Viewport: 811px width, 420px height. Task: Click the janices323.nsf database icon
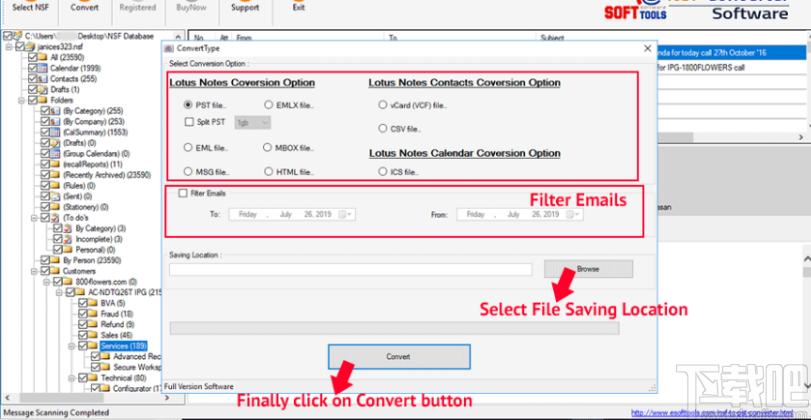click(x=31, y=47)
